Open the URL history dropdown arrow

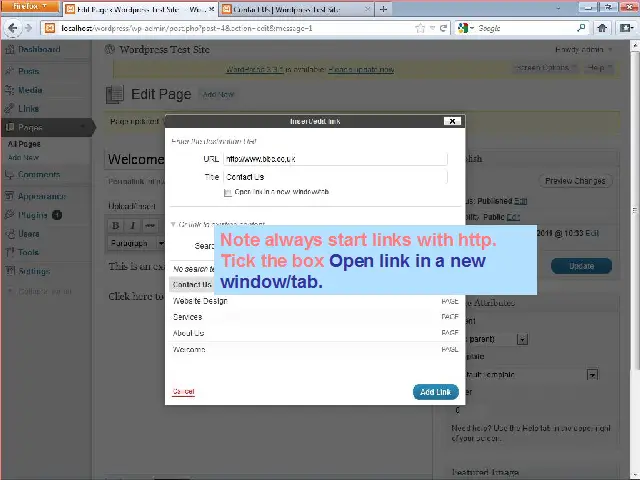pos(432,28)
